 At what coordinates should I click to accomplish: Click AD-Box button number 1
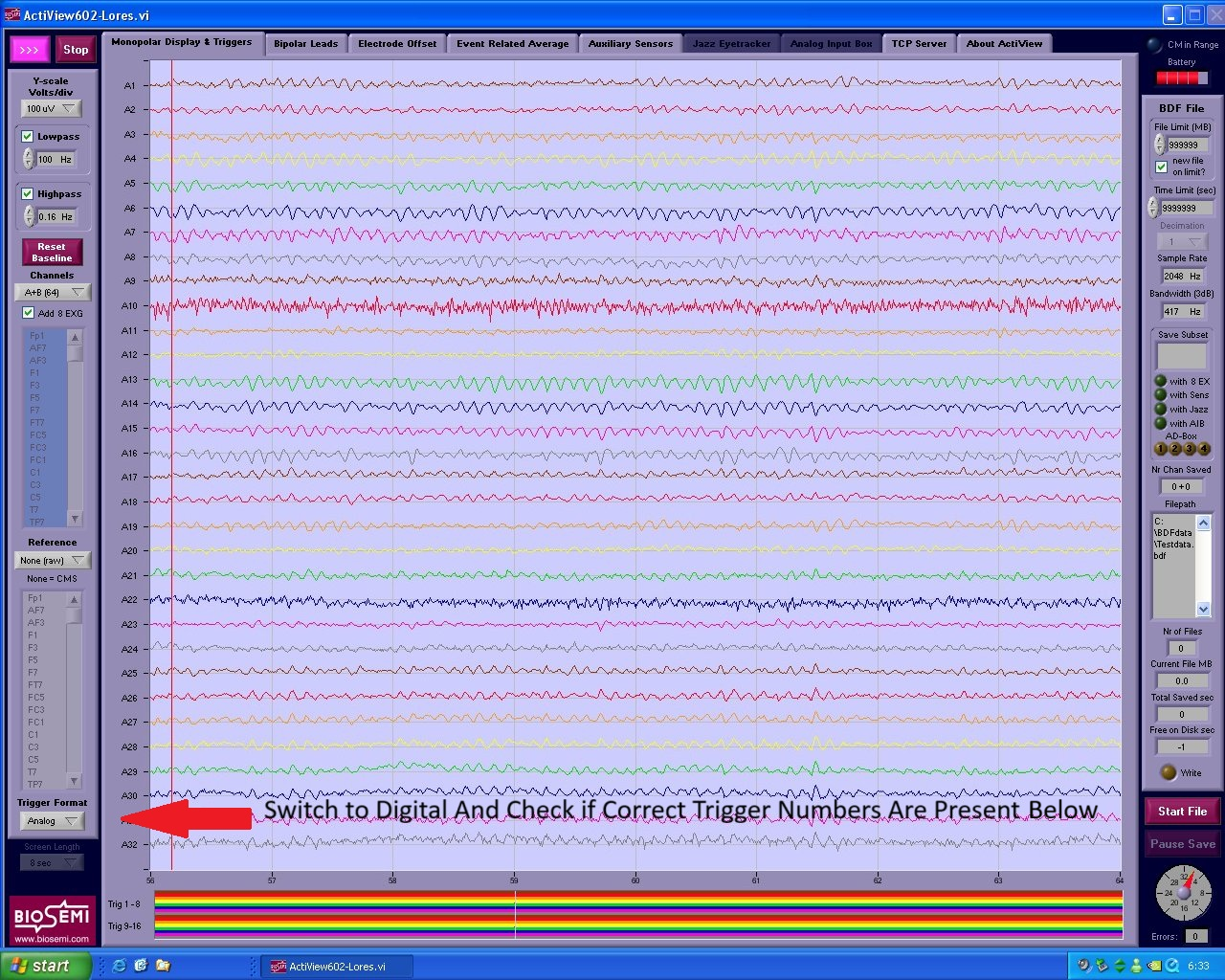tap(1161, 449)
